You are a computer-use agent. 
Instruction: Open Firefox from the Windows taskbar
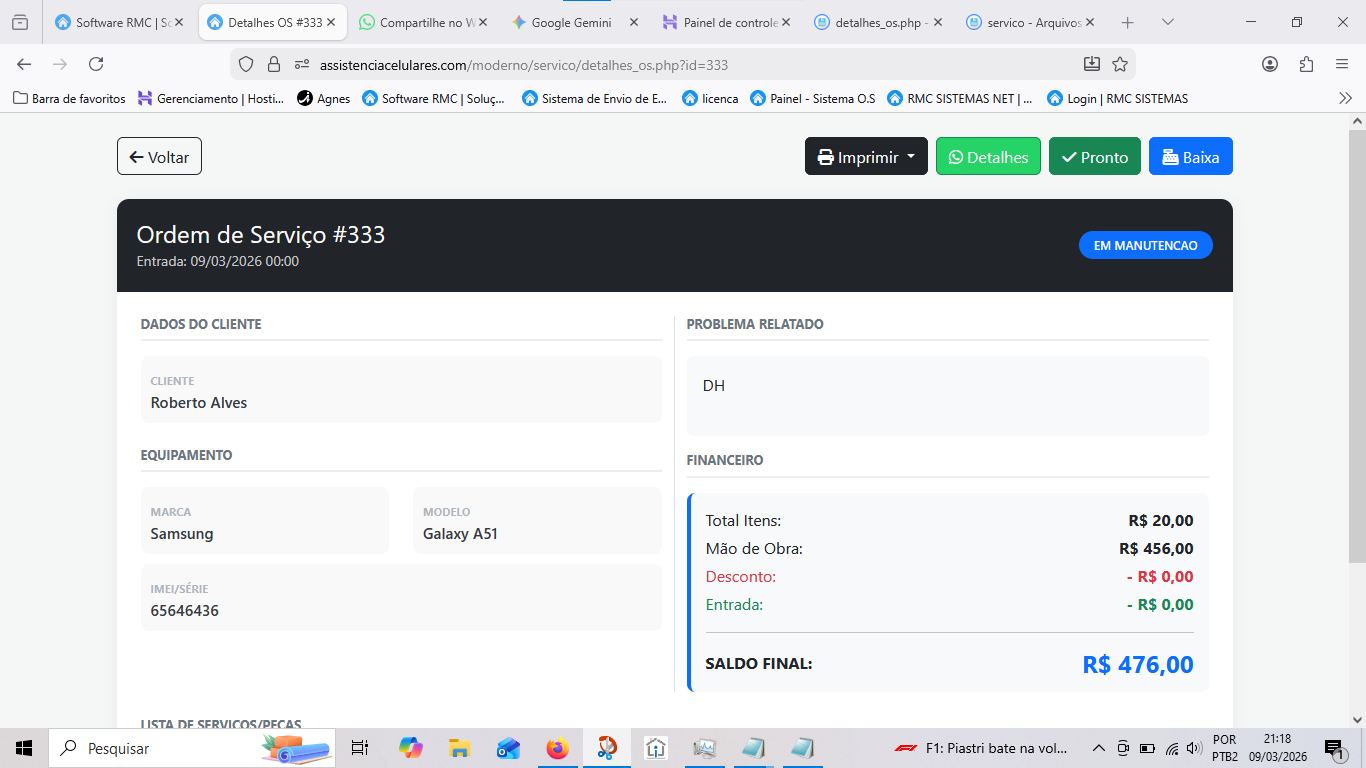[557, 748]
